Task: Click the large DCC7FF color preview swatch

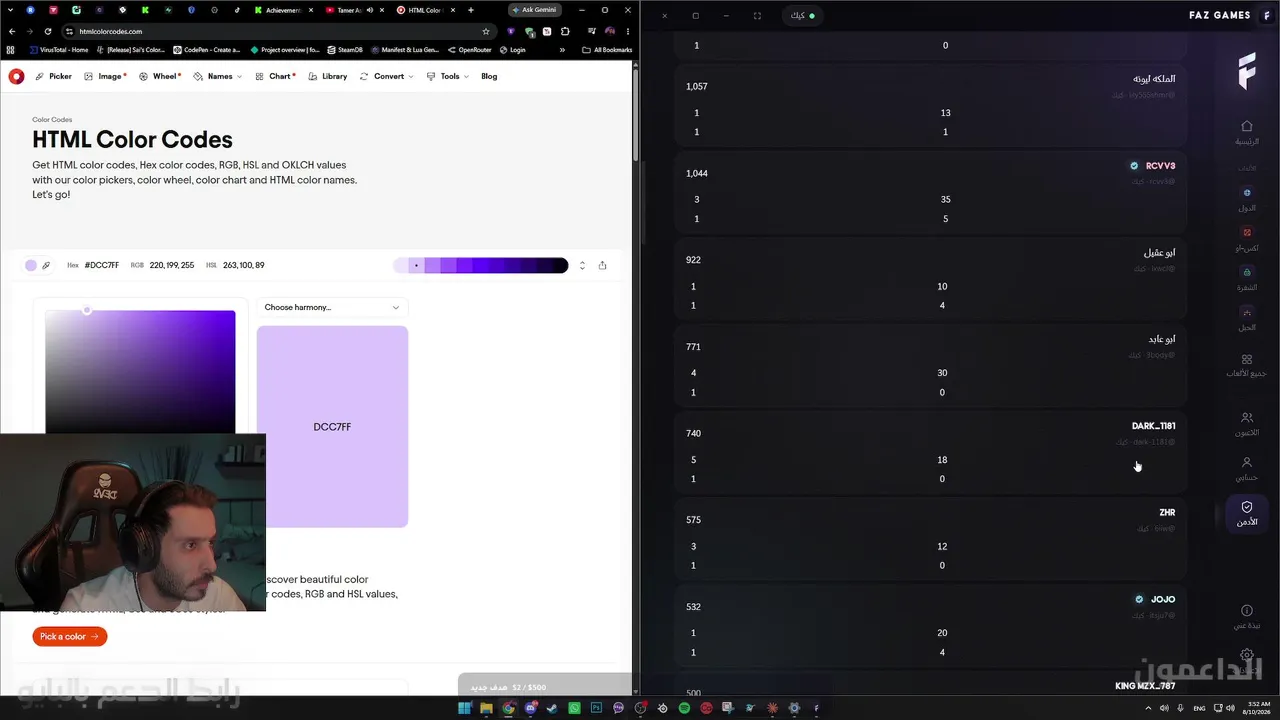Action: (332, 426)
